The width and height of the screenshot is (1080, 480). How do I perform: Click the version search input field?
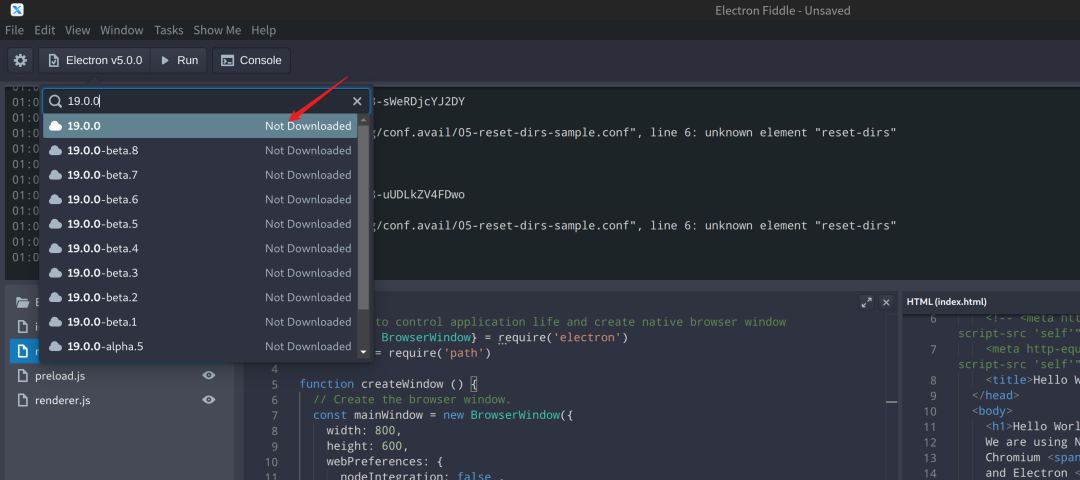207,101
